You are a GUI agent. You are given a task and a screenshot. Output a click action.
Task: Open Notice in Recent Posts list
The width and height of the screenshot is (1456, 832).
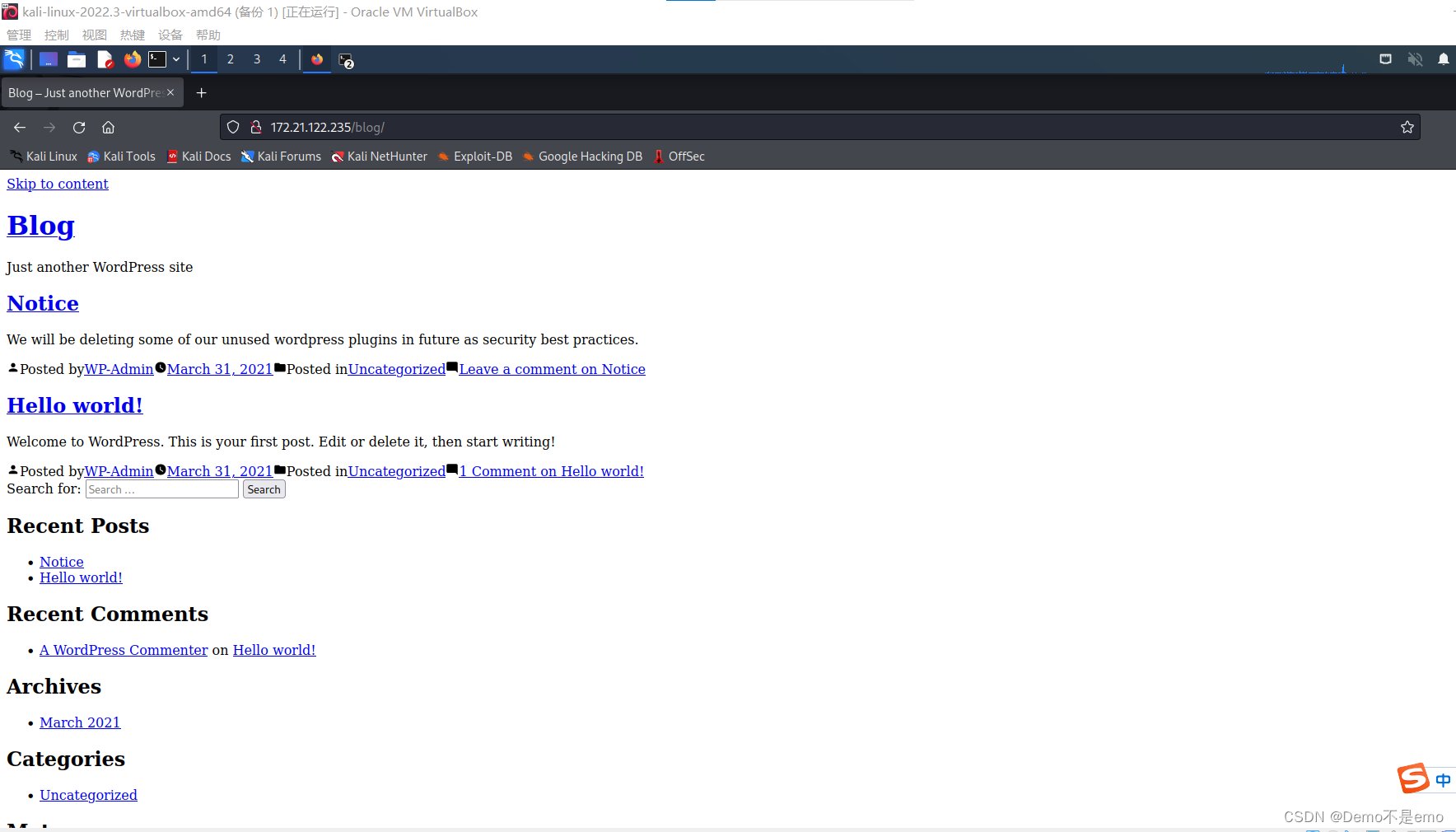[x=62, y=562]
